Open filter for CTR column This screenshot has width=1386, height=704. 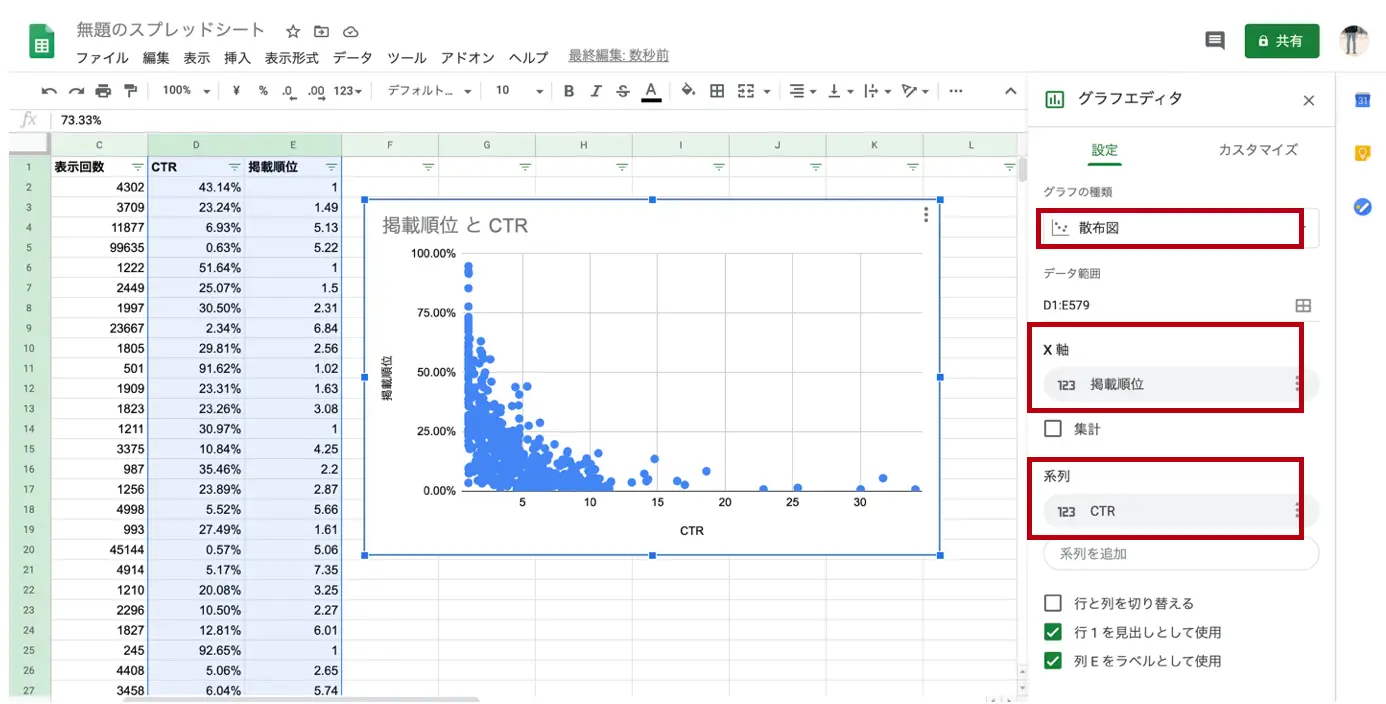tap(234, 167)
